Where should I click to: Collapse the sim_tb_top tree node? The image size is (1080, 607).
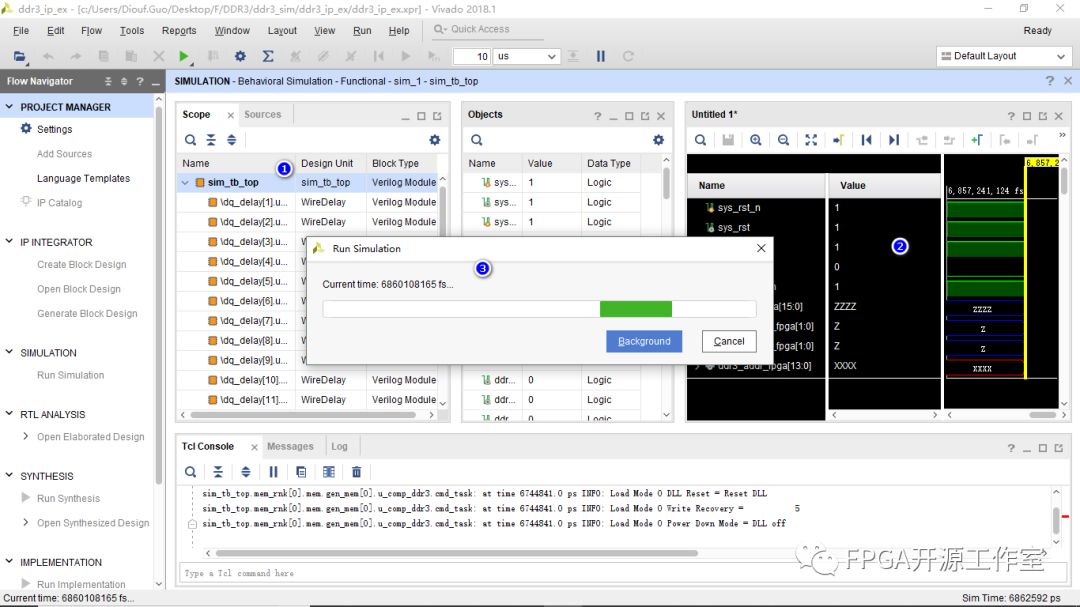185,183
